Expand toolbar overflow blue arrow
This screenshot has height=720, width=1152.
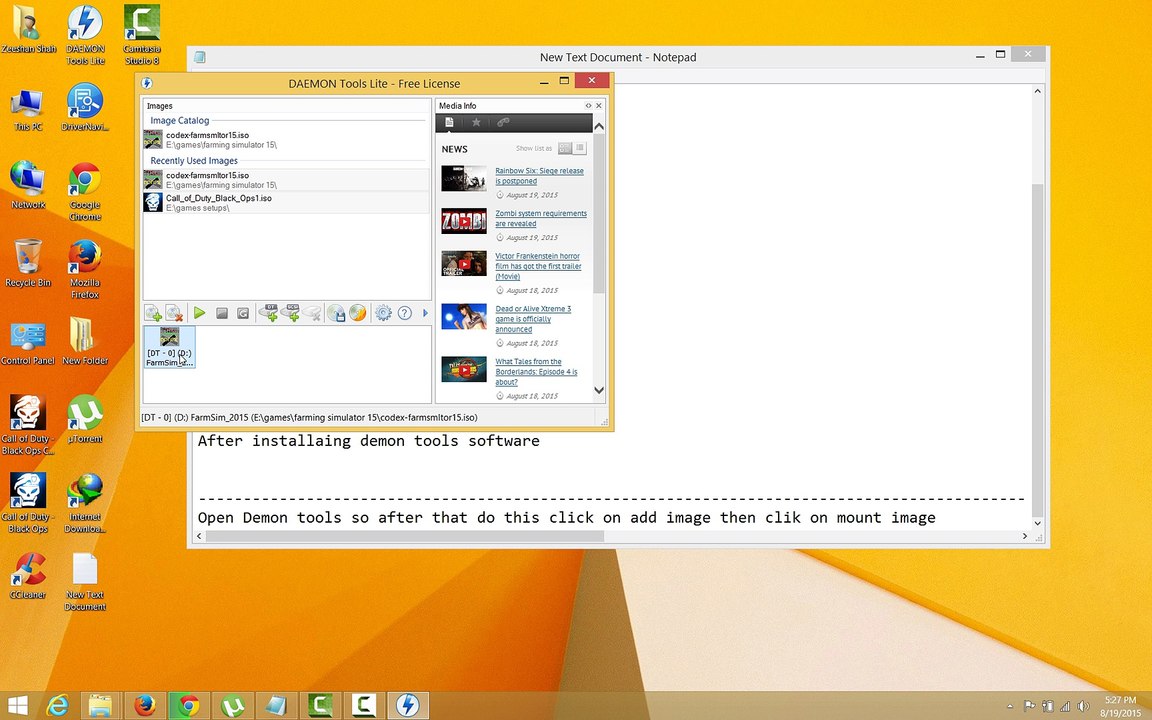pyautogui.click(x=425, y=314)
